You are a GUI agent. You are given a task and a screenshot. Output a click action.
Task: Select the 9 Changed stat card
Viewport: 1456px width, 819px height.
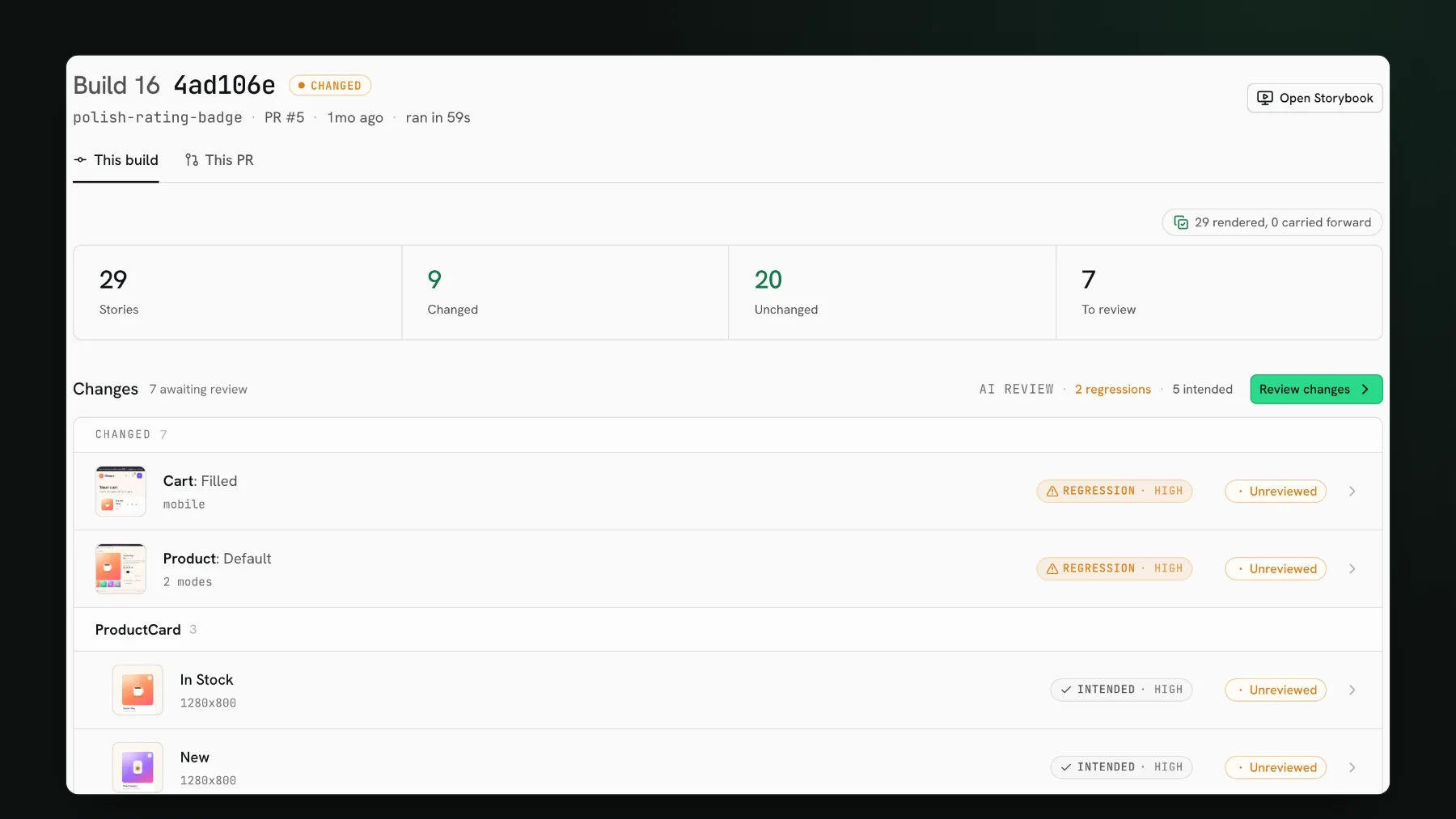coord(565,293)
